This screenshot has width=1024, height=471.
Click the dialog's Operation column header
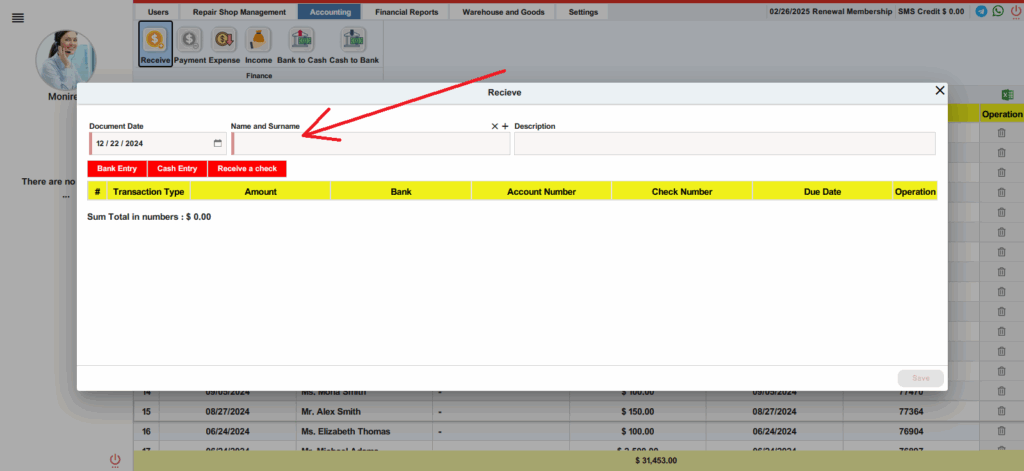(x=915, y=191)
